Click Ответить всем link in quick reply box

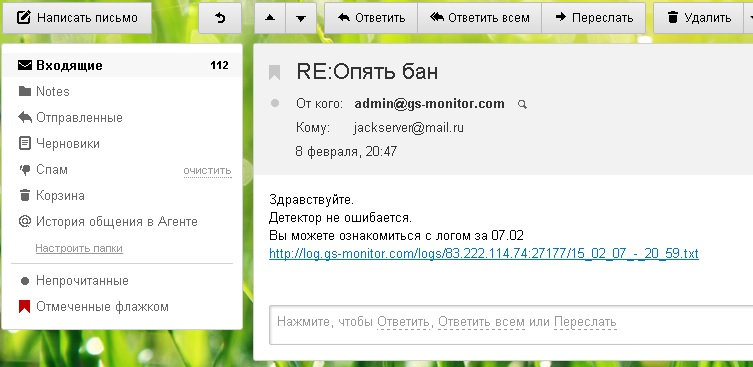pyautogui.click(x=481, y=321)
